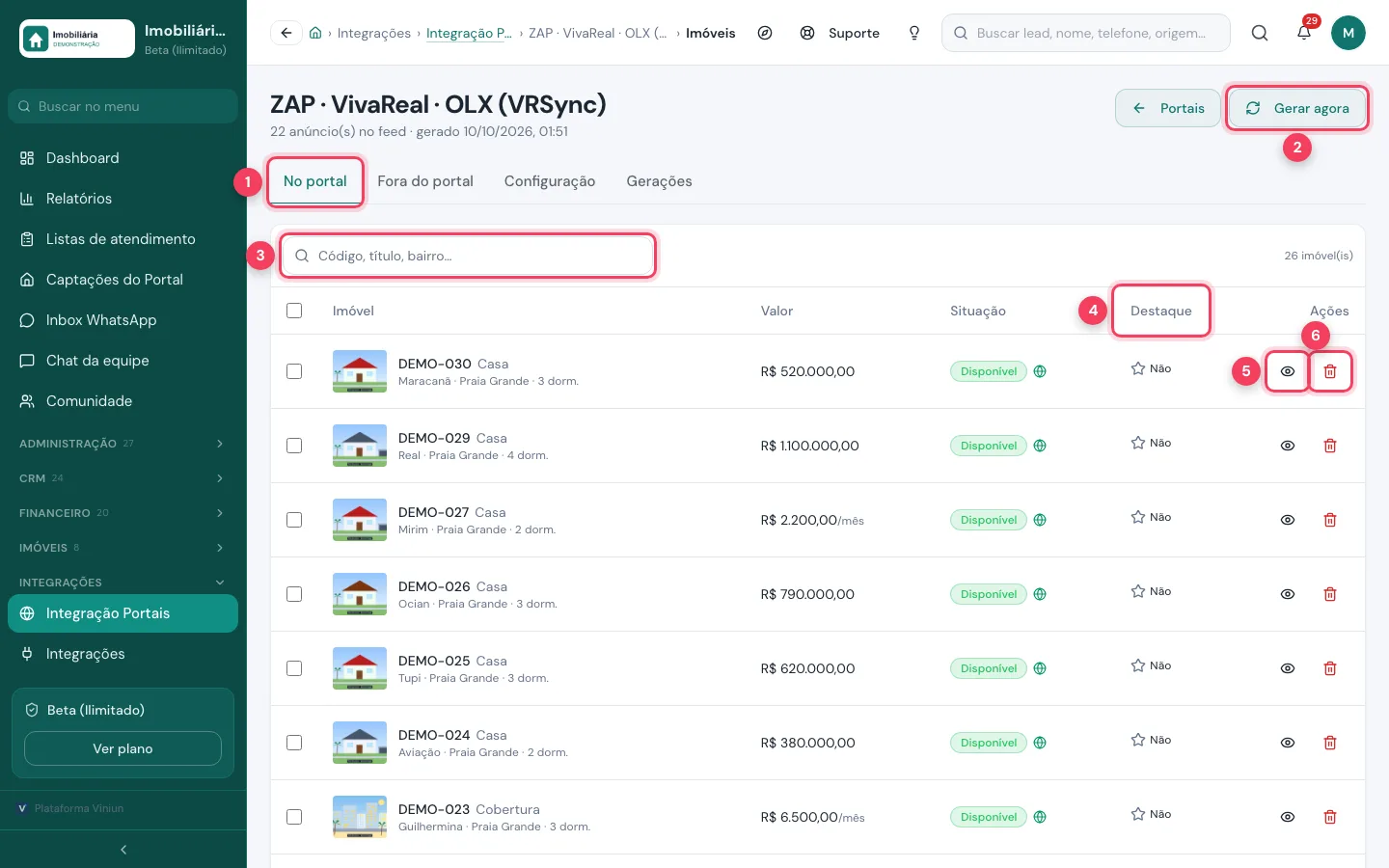Tick the select-all header checkbox
The height and width of the screenshot is (868, 1389).
[x=294, y=311]
